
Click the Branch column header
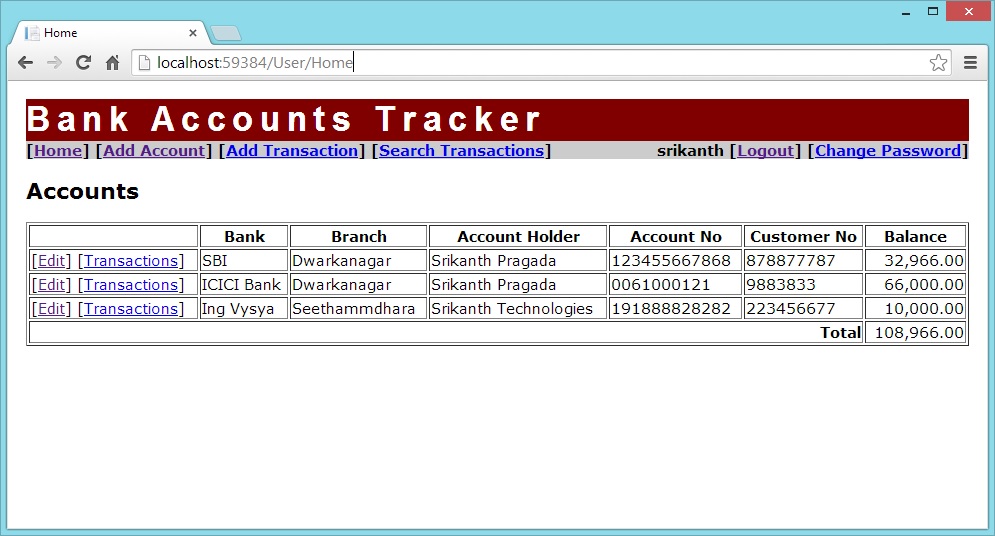click(359, 237)
